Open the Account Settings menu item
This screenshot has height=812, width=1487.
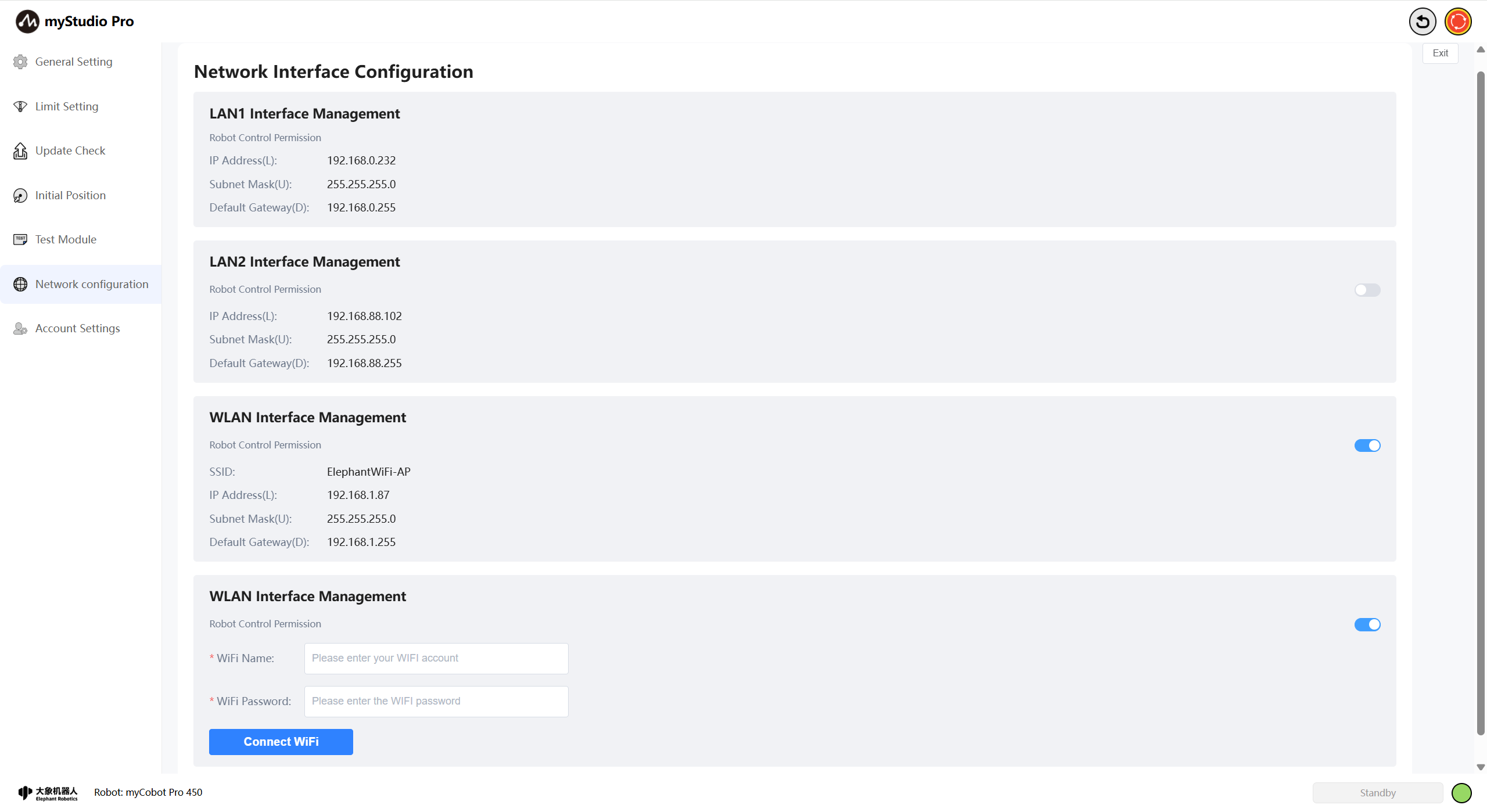click(x=78, y=329)
